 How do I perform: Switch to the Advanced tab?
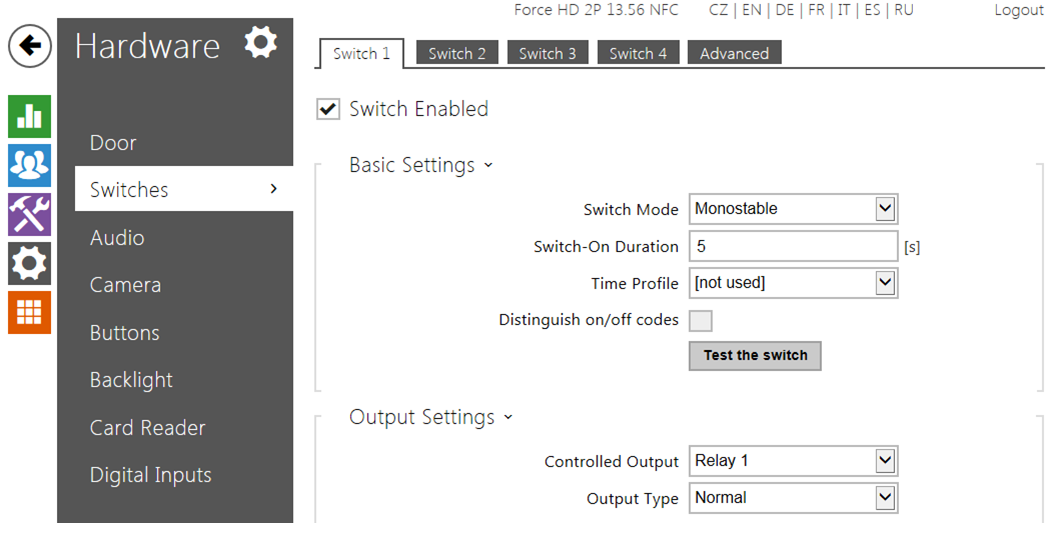pyautogui.click(x=734, y=54)
